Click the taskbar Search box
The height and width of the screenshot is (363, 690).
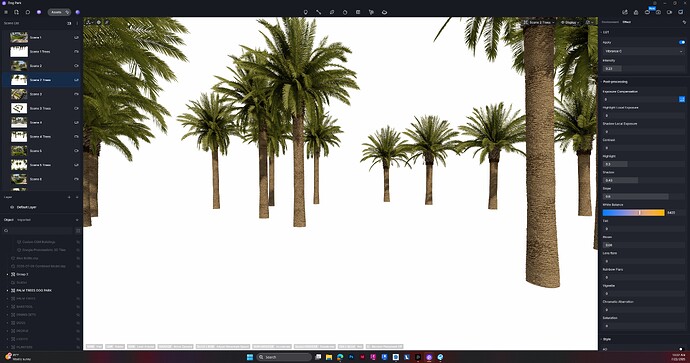pyautogui.click(x=283, y=357)
